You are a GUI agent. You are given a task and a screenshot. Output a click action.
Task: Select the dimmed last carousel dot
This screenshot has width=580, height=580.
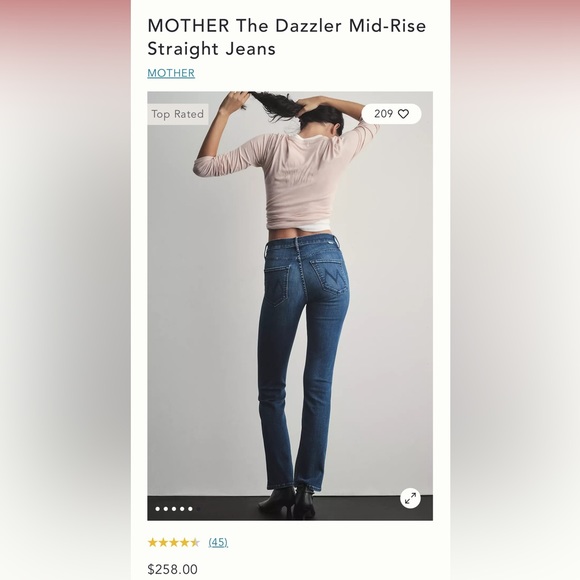pyautogui.click(x=198, y=509)
